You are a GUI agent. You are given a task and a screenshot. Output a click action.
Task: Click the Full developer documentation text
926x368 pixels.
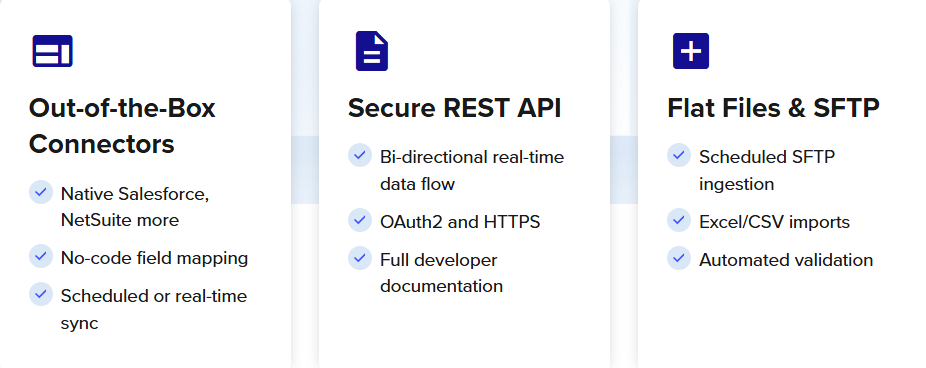[x=442, y=273]
